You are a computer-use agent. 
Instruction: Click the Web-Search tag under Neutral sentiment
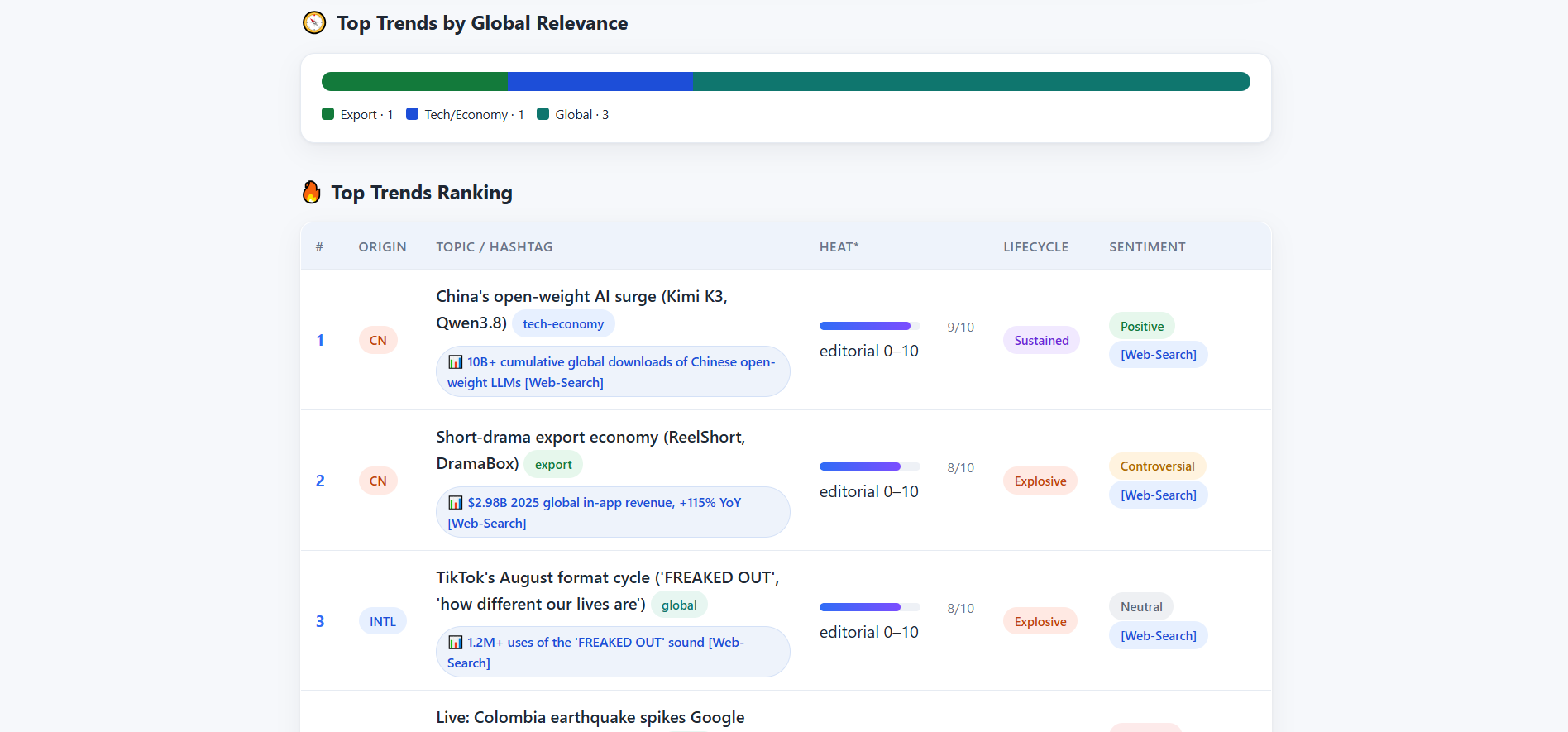tap(1159, 635)
